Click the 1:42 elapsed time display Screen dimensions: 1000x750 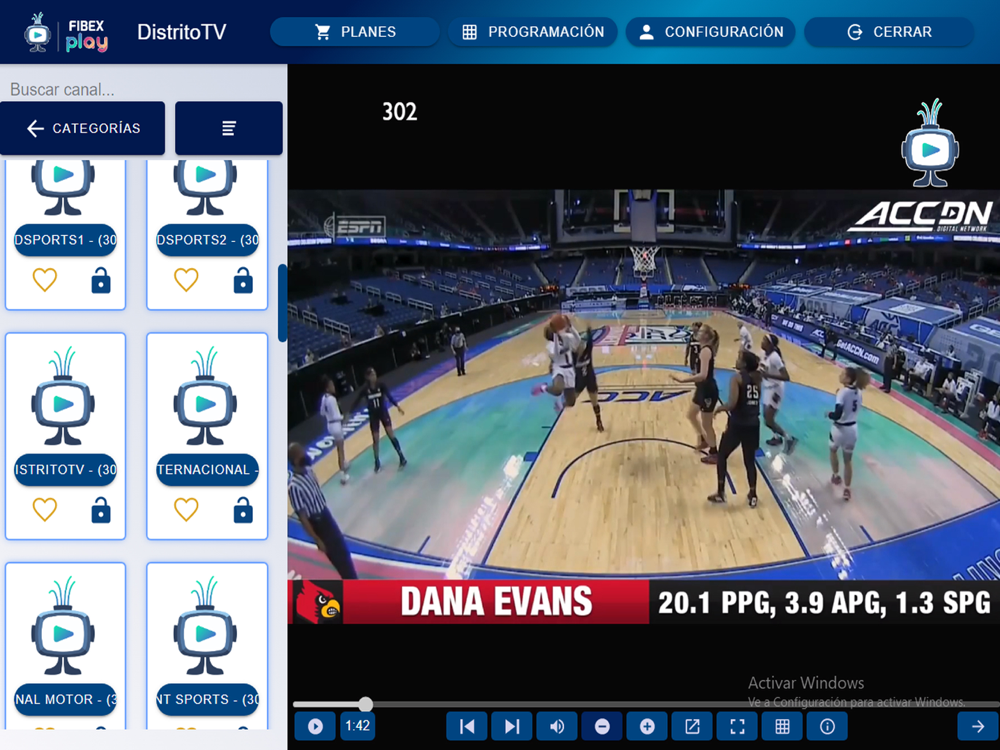[x=358, y=726]
